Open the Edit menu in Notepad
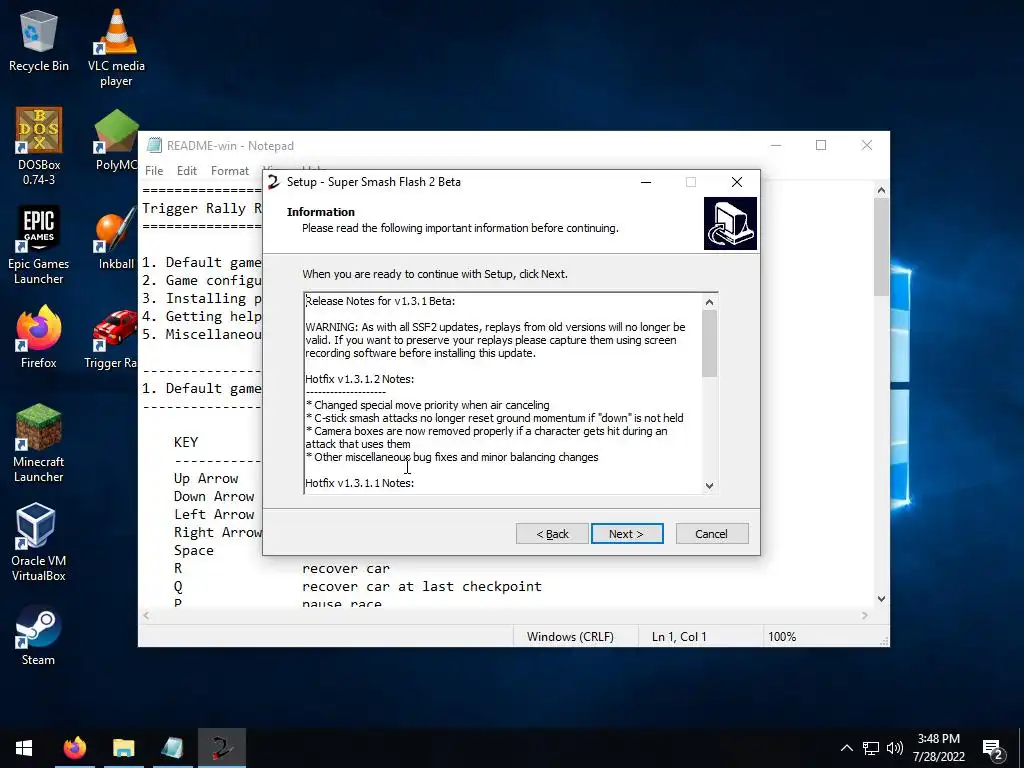Image resolution: width=1024 pixels, height=768 pixels. point(187,170)
